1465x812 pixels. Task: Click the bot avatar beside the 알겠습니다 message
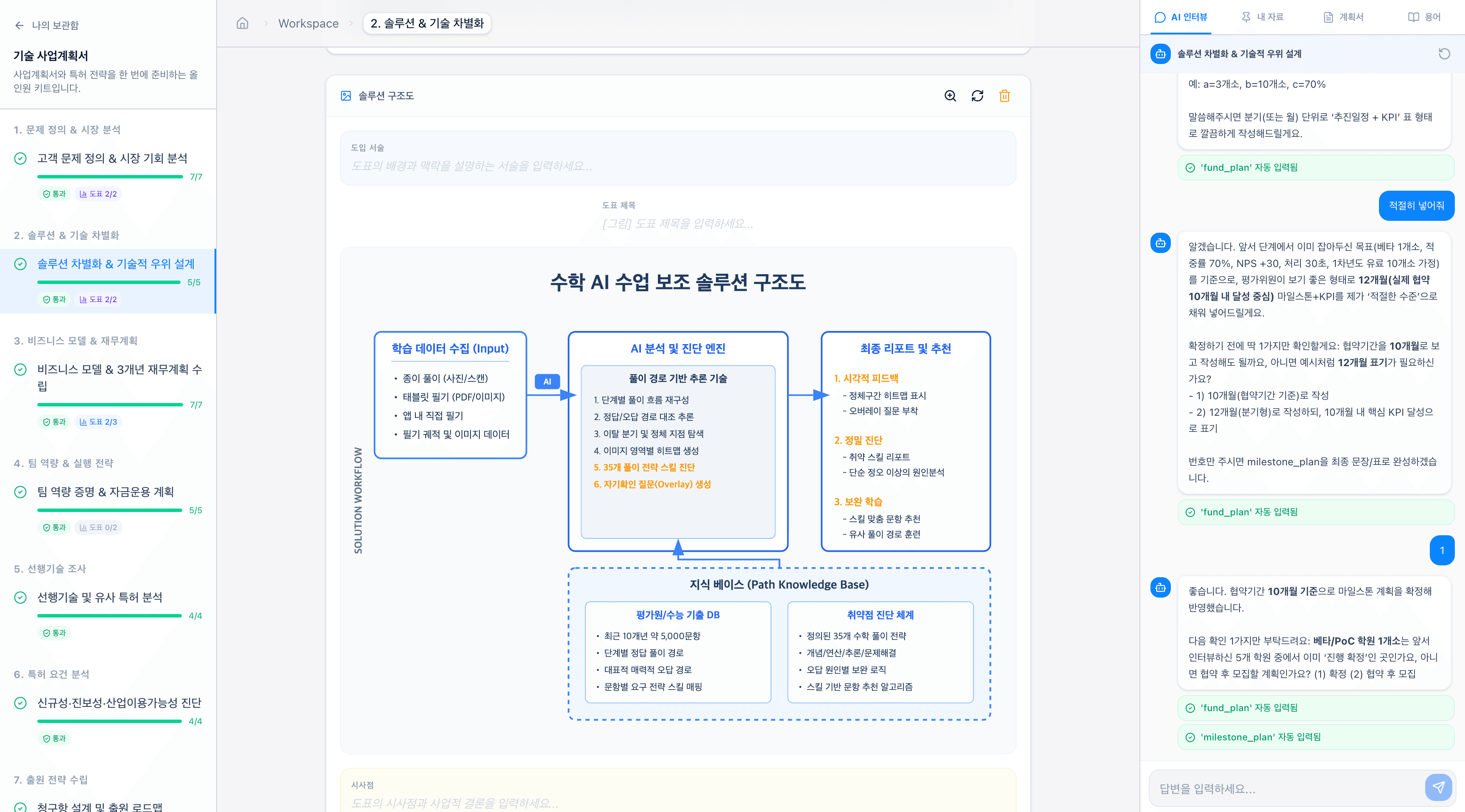tap(1160, 243)
